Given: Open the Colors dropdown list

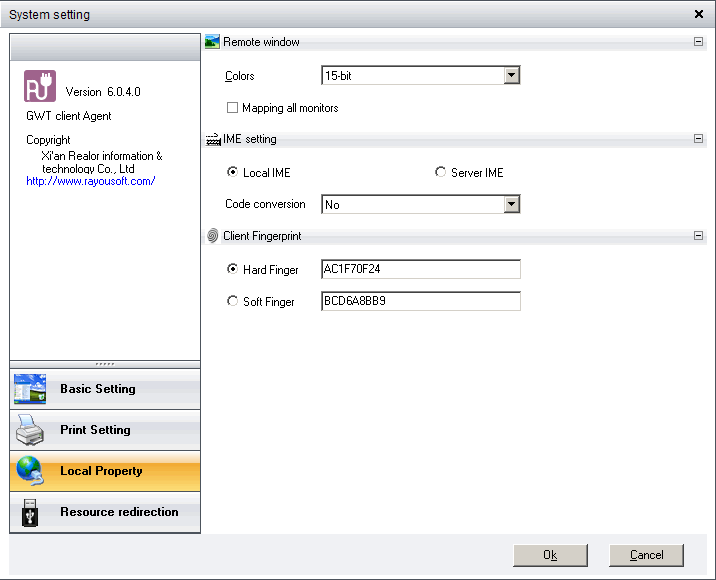Looking at the screenshot, I should coord(511,76).
